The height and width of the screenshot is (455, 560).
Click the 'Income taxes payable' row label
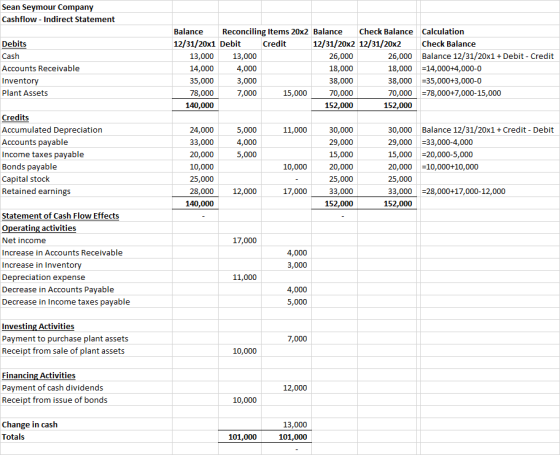click(43, 155)
